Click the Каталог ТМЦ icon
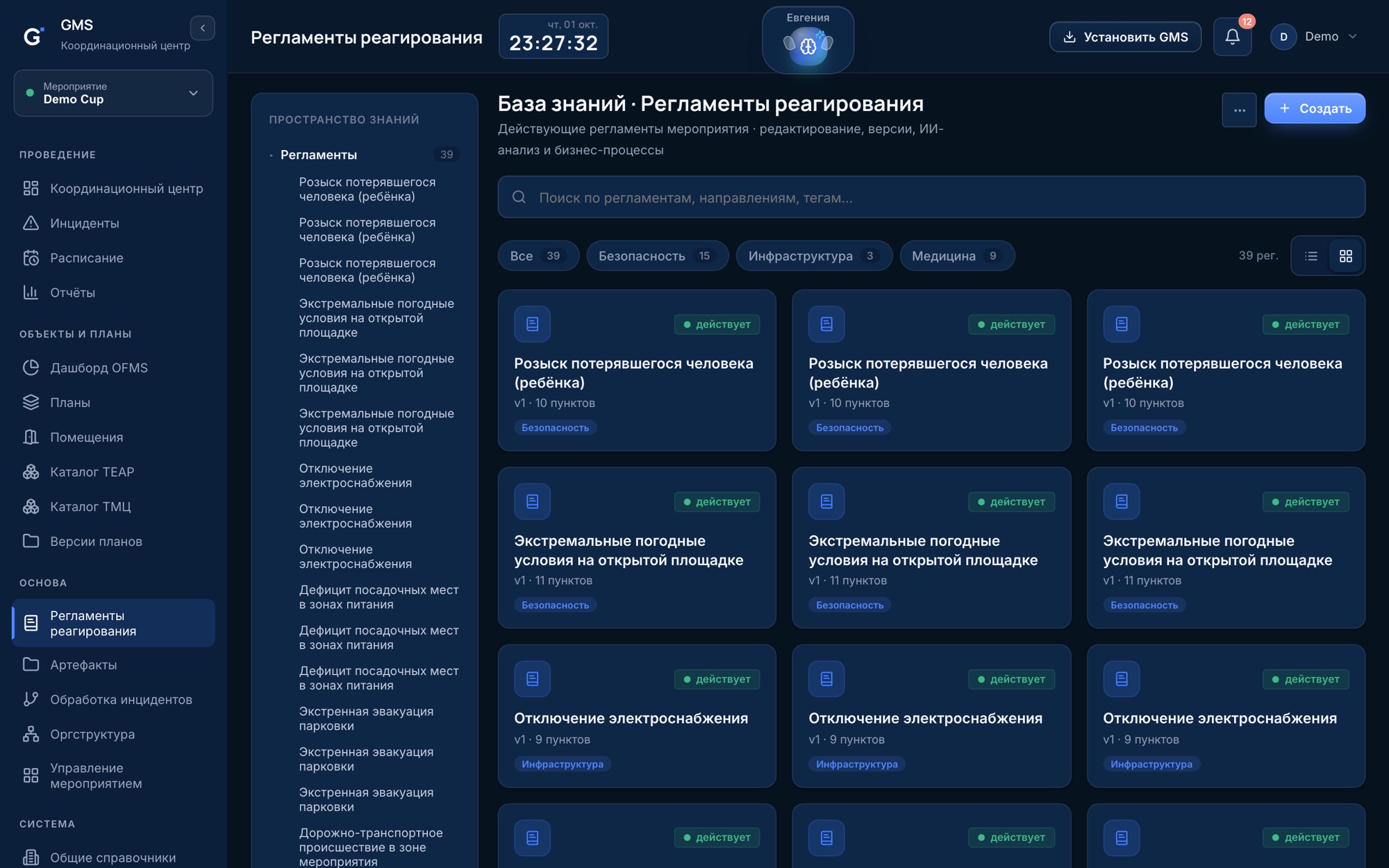 (x=31, y=506)
